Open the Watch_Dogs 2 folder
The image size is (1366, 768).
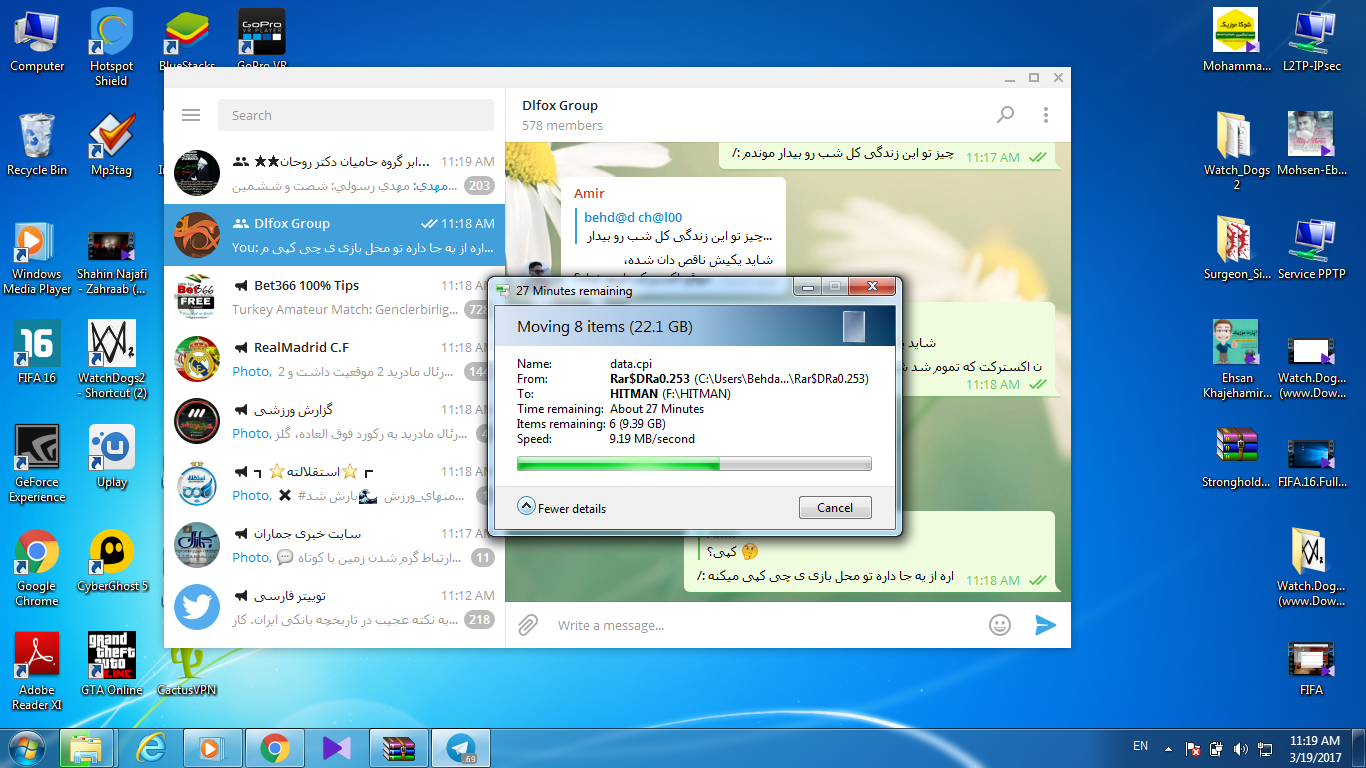[1237, 151]
